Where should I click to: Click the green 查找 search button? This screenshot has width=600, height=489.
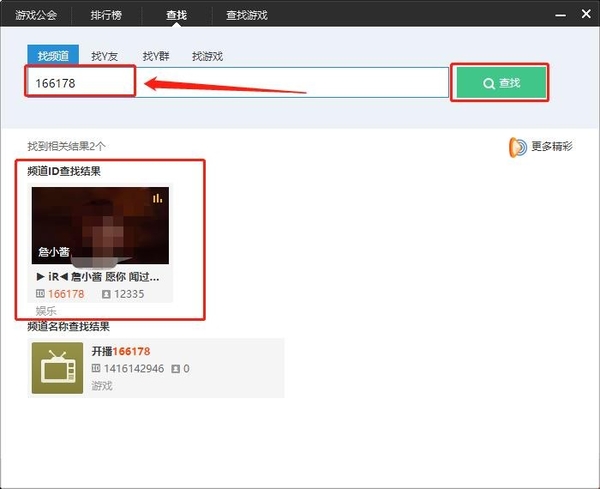501,83
